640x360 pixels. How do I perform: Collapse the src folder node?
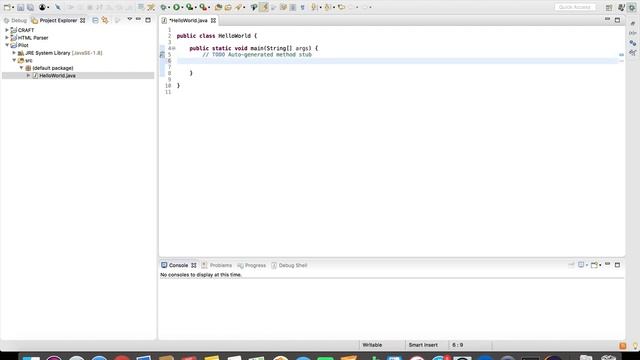click(x=14, y=60)
